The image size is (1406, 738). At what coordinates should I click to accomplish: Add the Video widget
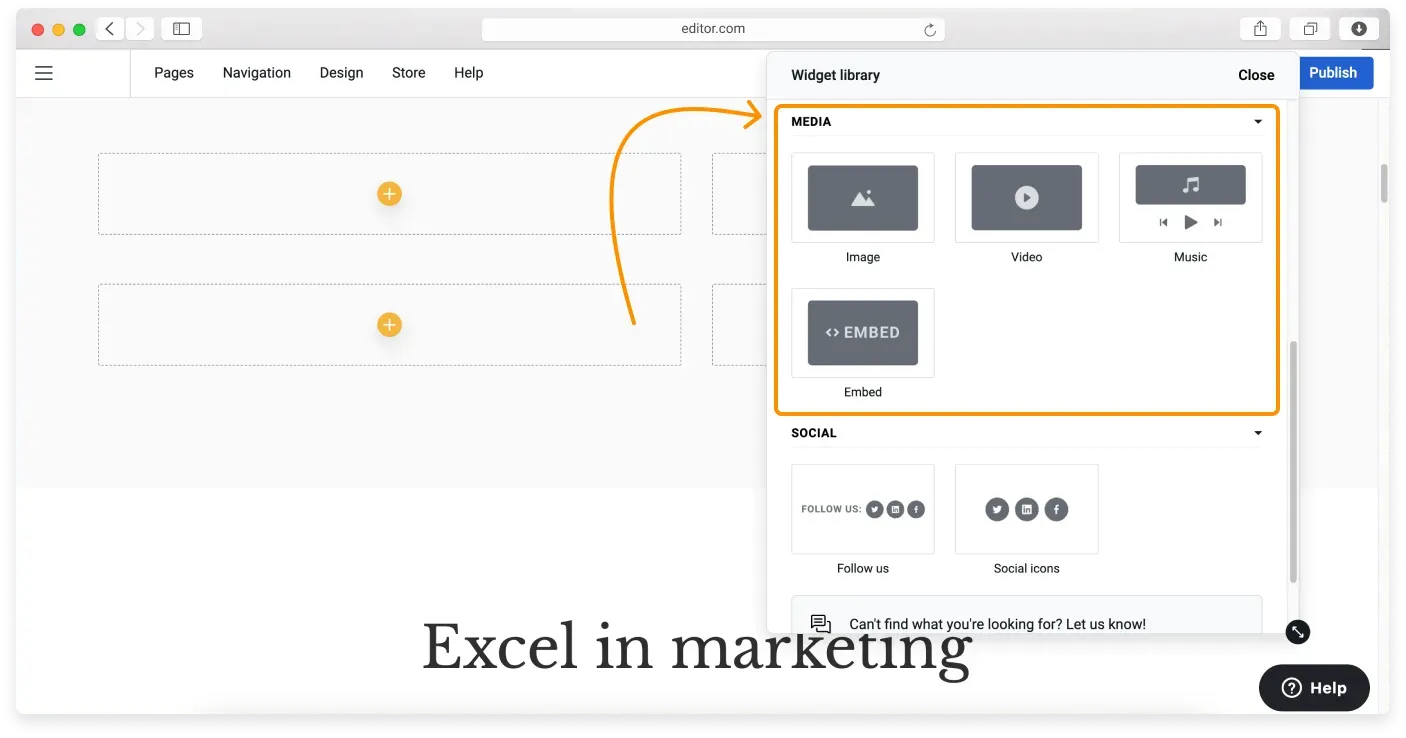[x=1027, y=198]
